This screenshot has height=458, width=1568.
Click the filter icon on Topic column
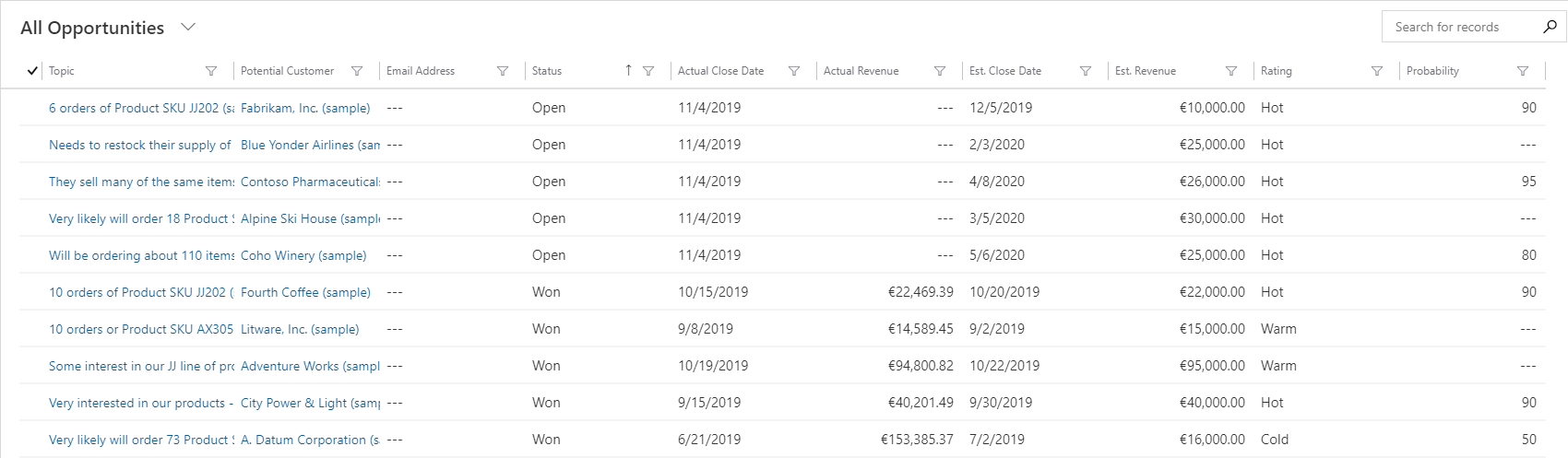211,71
